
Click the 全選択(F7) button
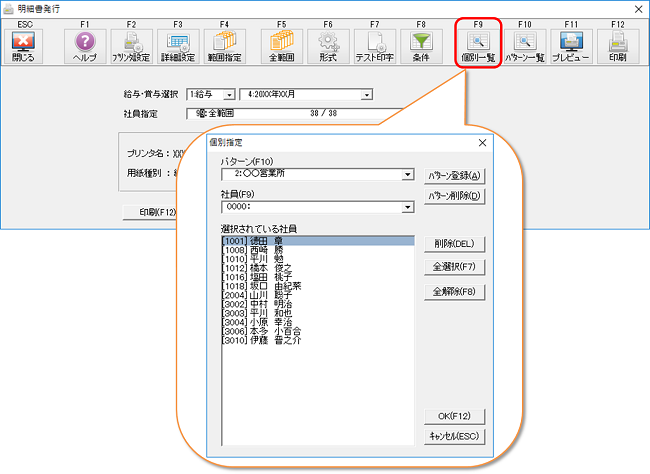tap(455, 267)
